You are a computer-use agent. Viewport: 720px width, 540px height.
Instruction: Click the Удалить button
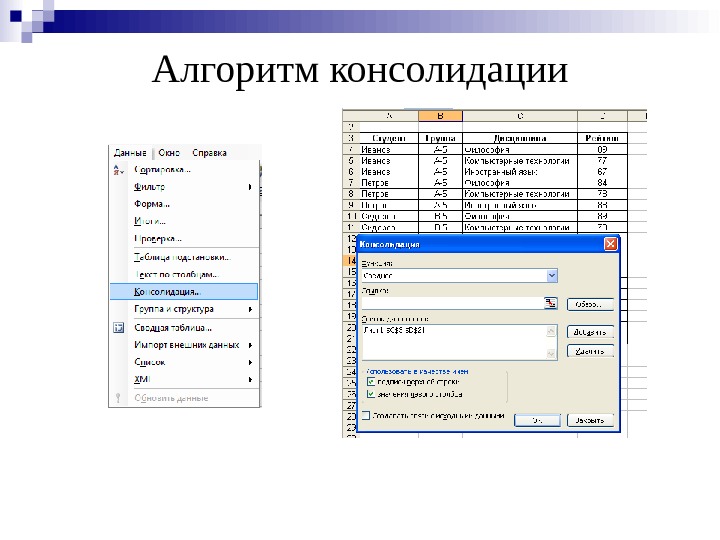coord(590,351)
